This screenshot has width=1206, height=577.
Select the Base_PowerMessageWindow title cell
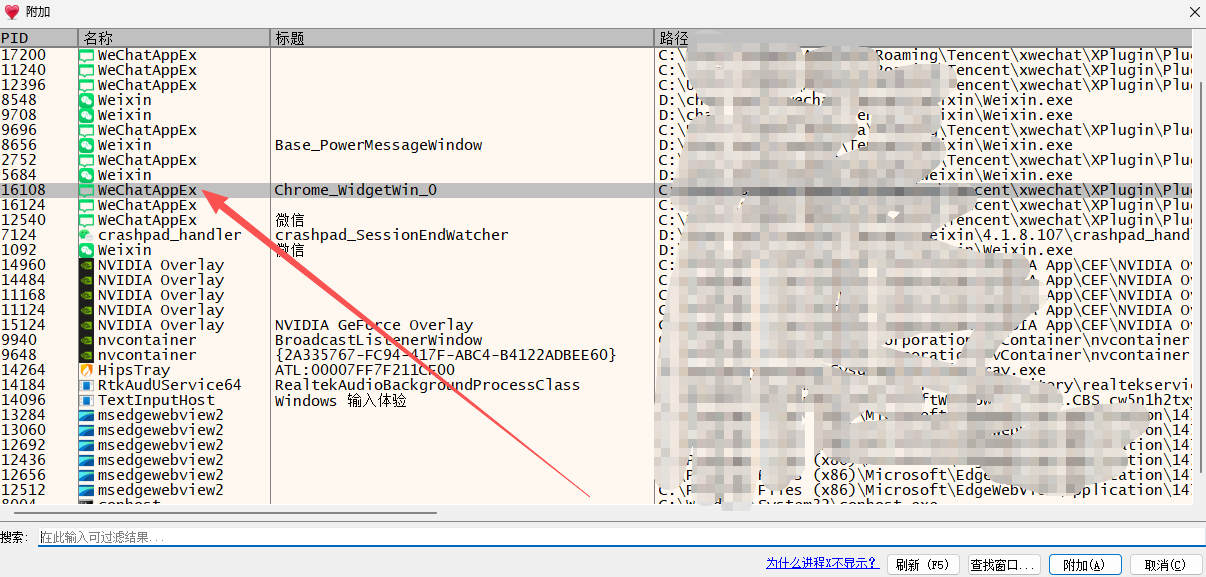[378, 145]
